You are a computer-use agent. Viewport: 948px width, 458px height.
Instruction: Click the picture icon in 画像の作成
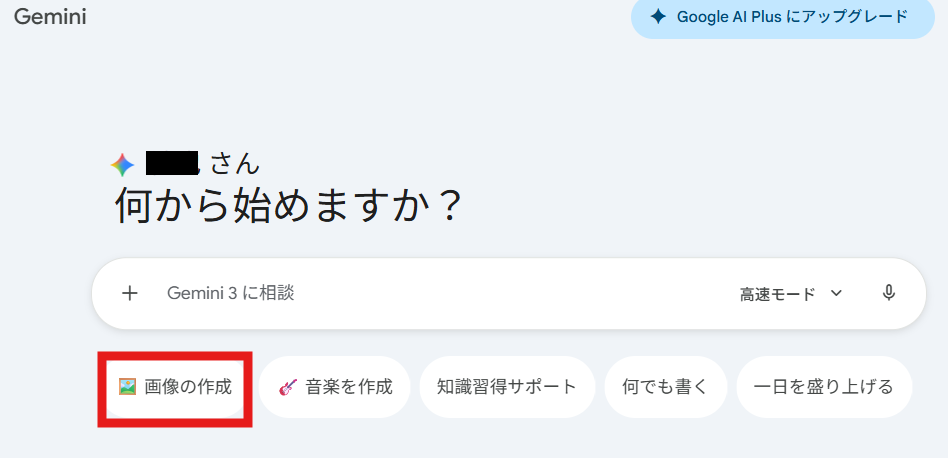[x=127, y=386]
